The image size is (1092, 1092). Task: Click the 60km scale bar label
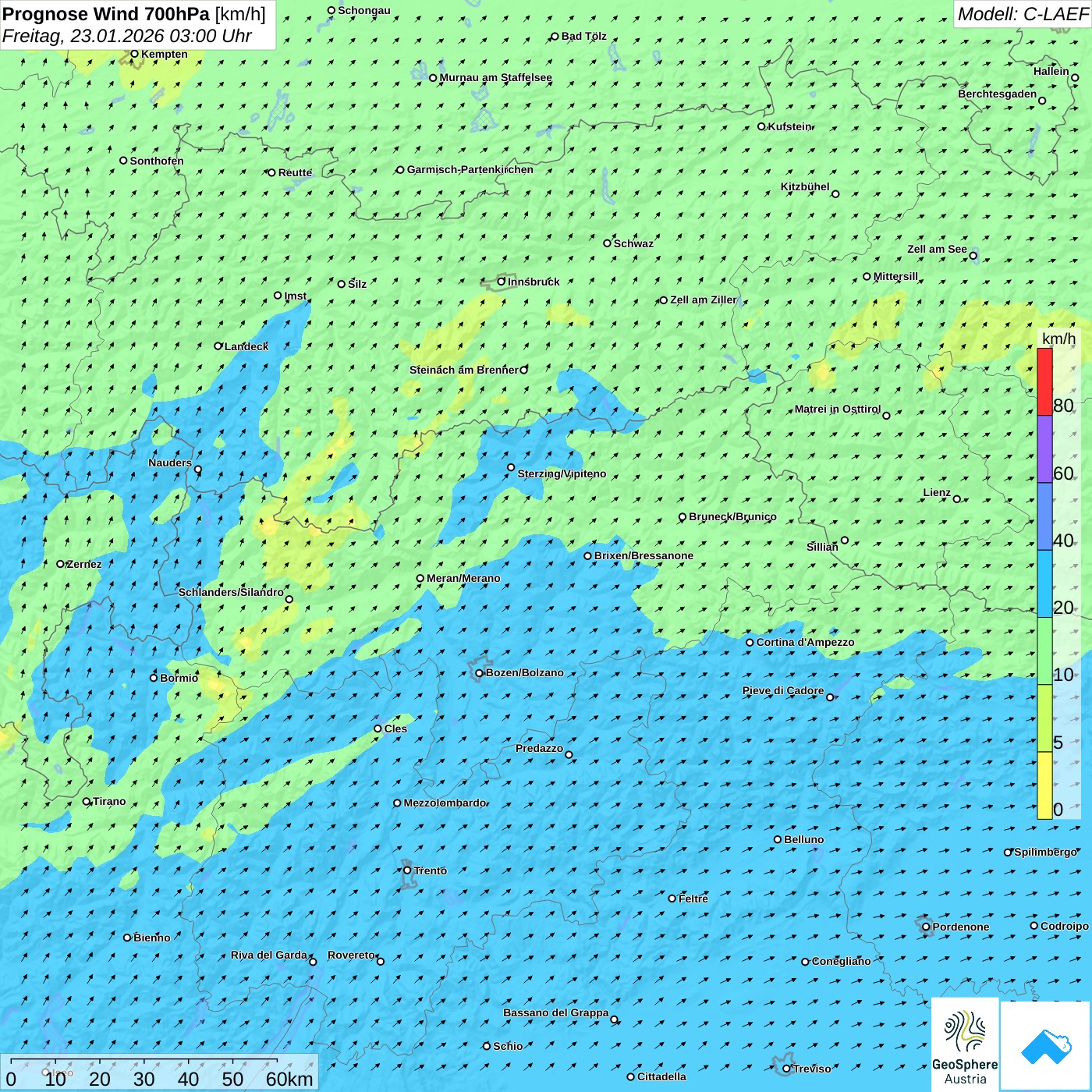pyautogui.click(x=289, y=1079)
